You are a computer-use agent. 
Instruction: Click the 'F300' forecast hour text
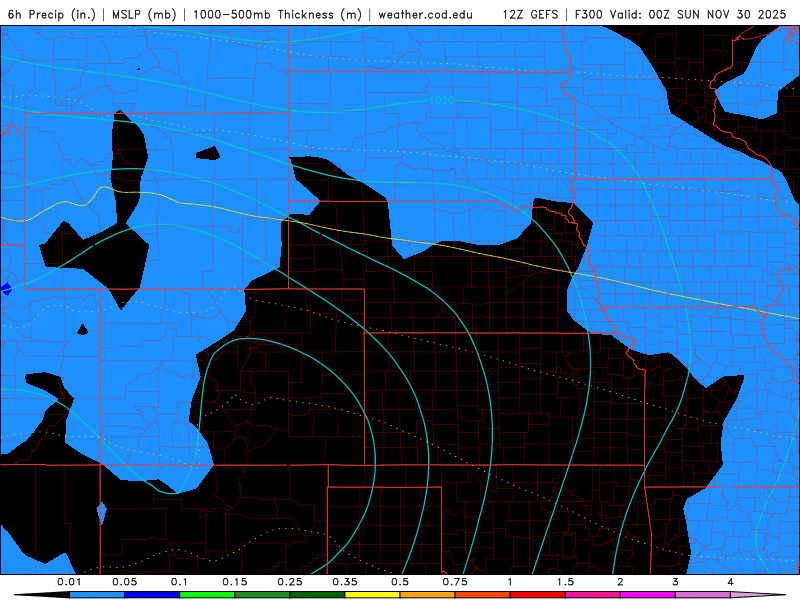pyautogui.click(x=589, y=14)
